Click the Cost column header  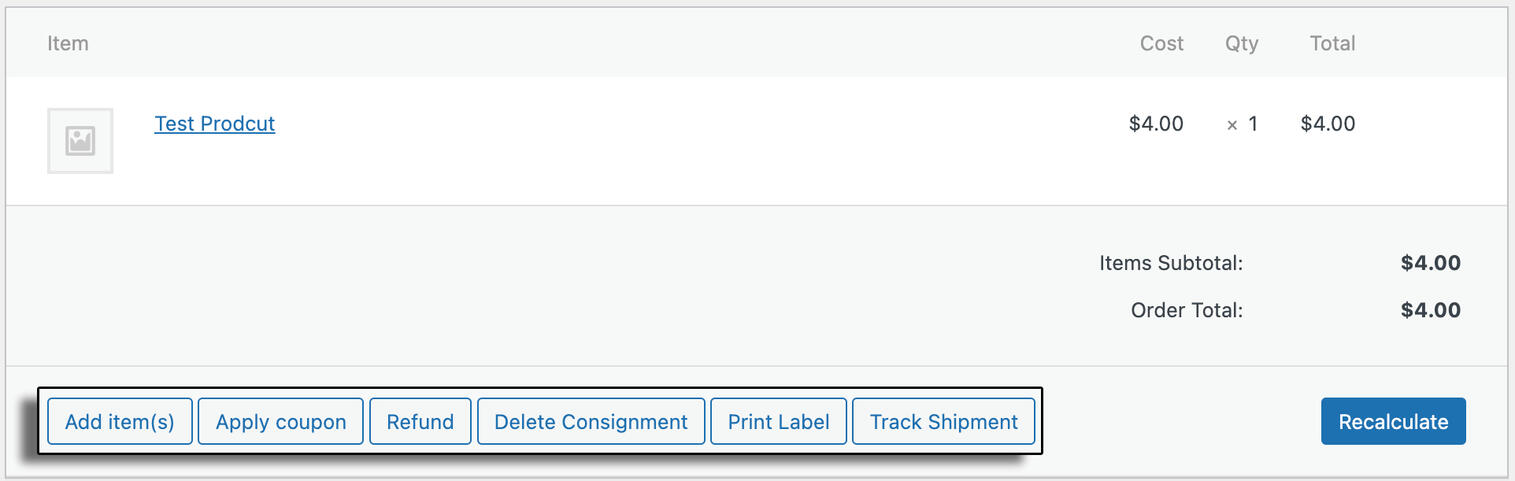point(1161,44)
